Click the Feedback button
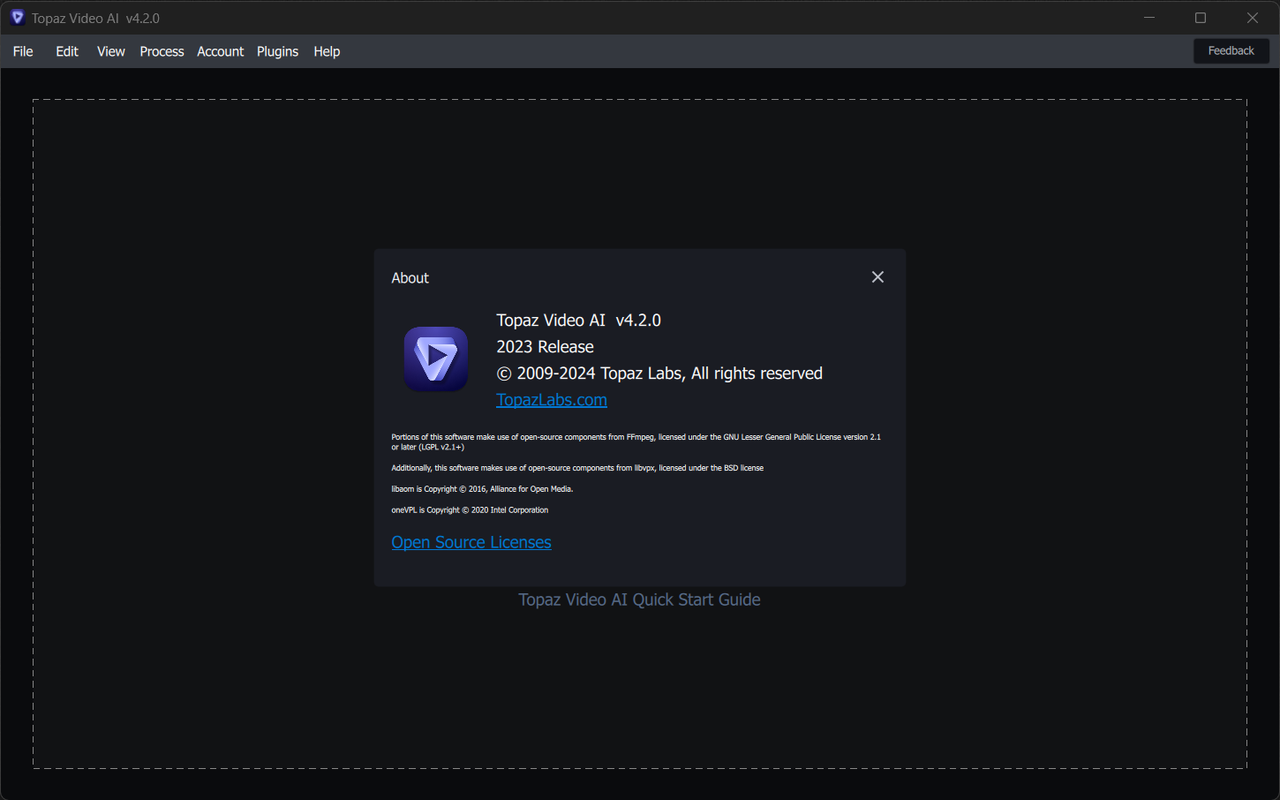This screenshot has width=1280, height=800. click(1231, 51)
